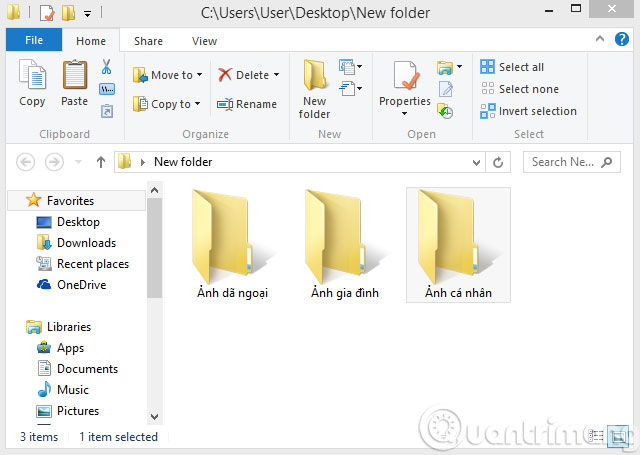Click Properties icon in title bar quick access
The width and height of the screenshot is (640, 455).
click(47, 12)
